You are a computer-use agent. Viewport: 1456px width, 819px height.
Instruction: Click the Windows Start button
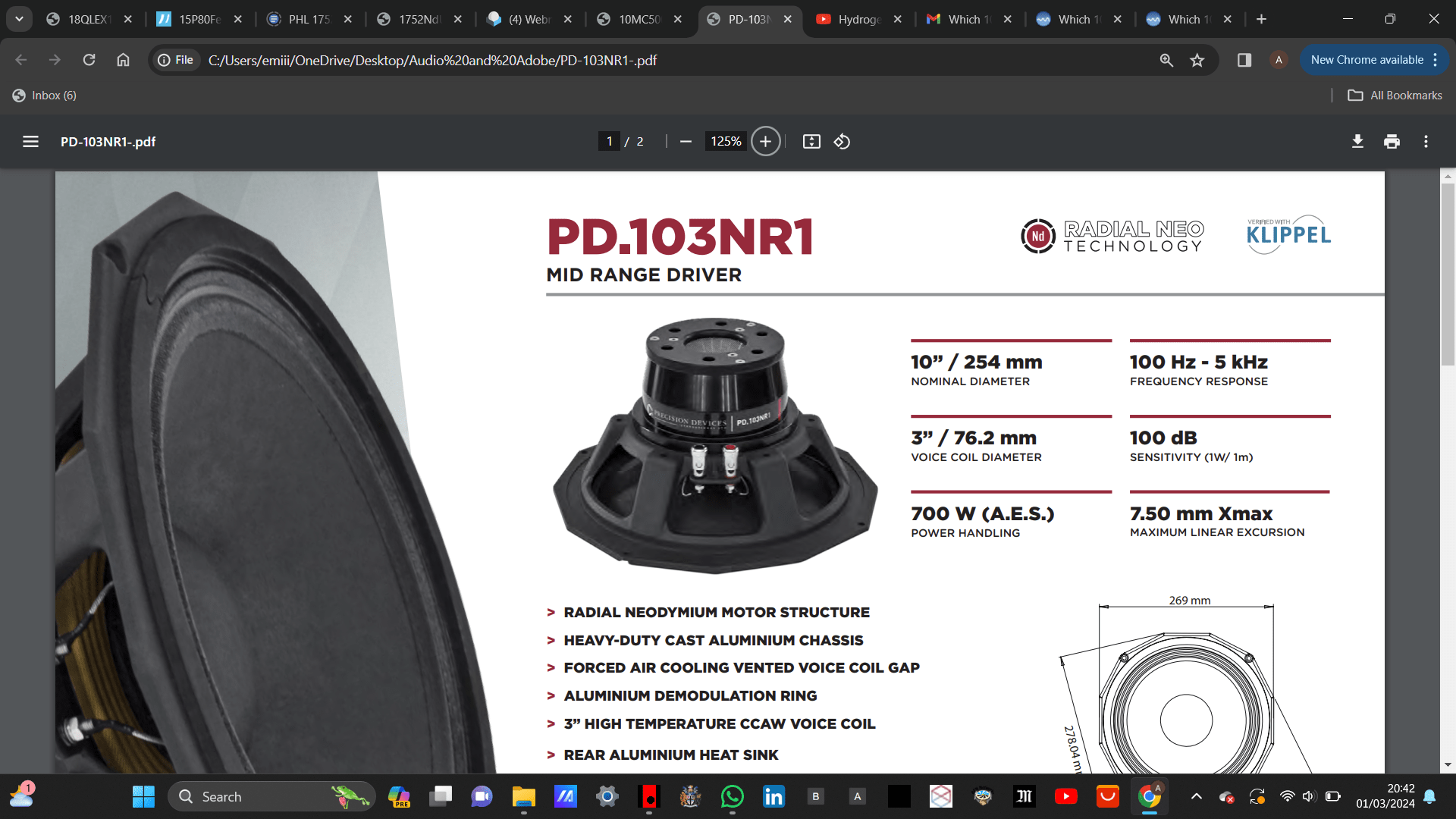(x=143, y=796)
